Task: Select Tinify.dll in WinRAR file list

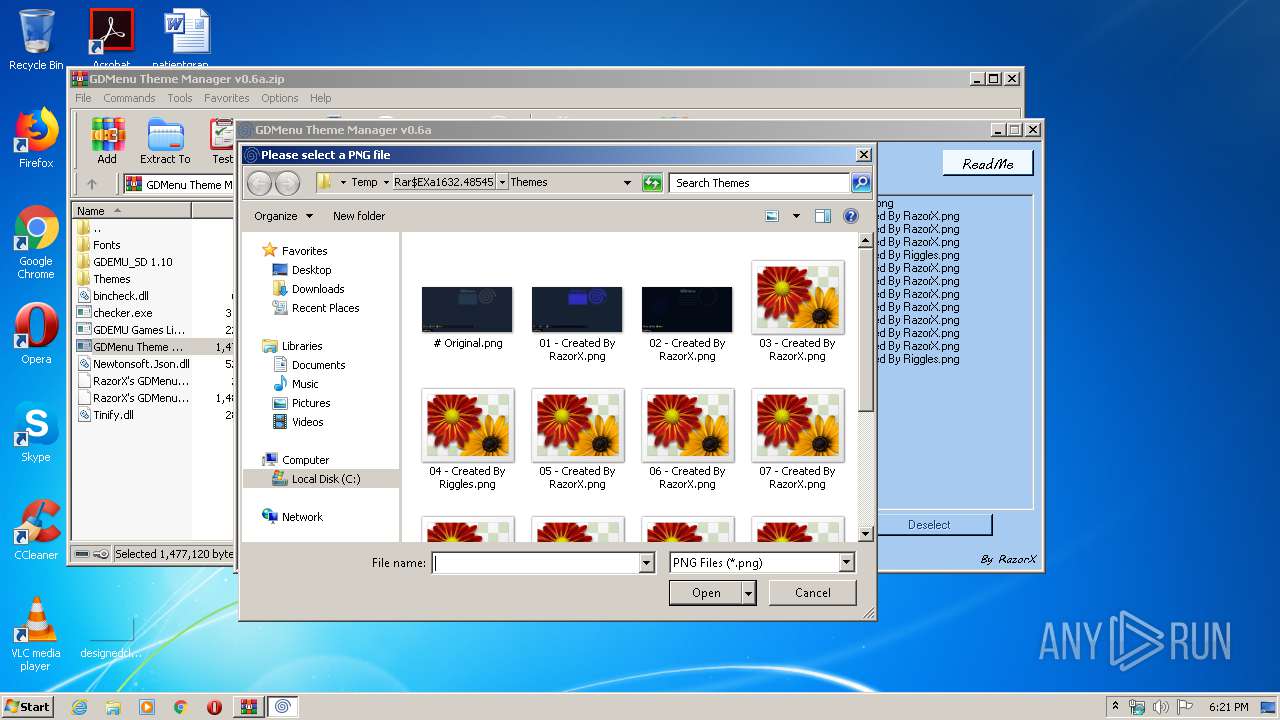Action: click(113, 415)
